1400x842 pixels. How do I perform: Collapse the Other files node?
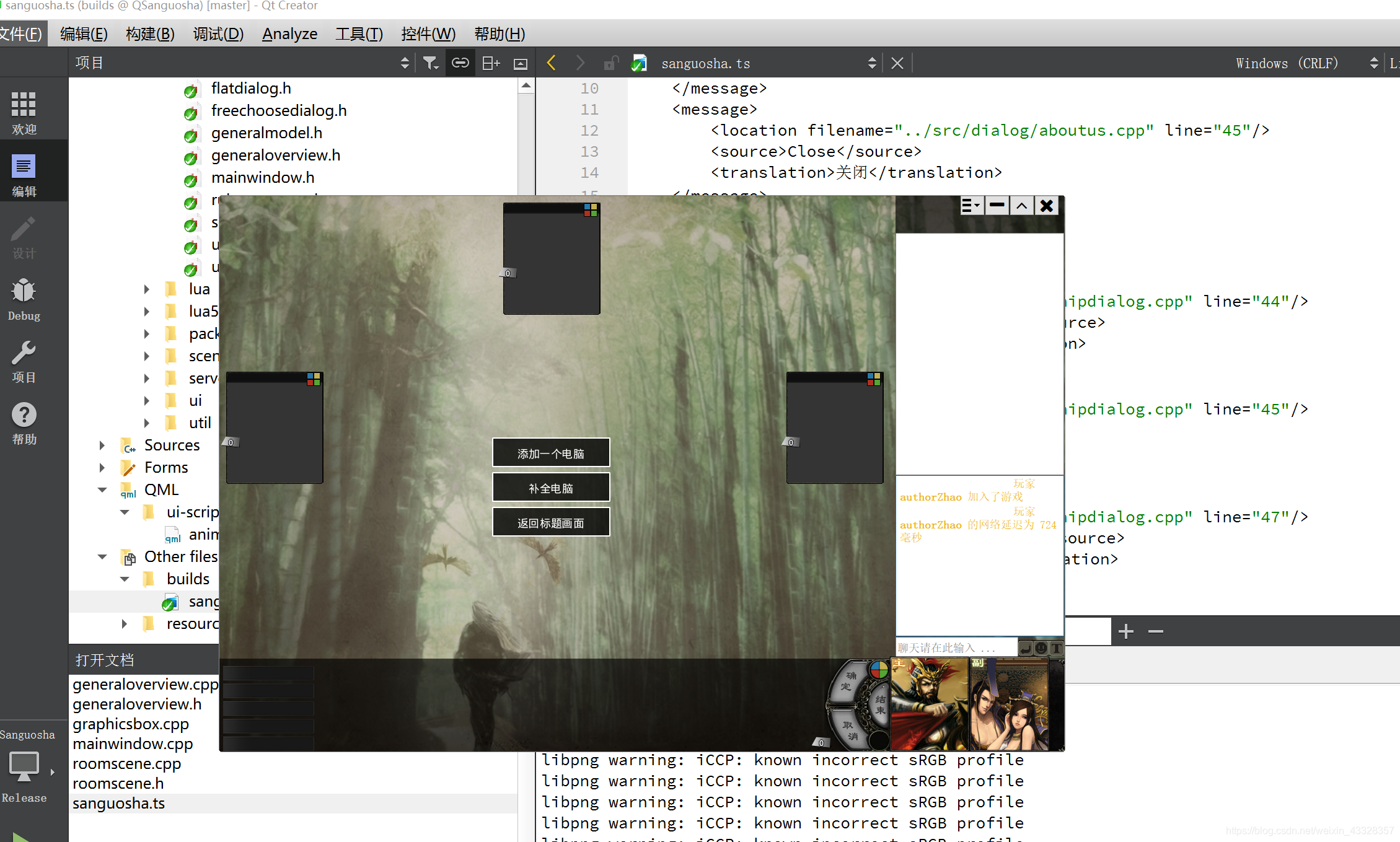click(x=102, y=557)
